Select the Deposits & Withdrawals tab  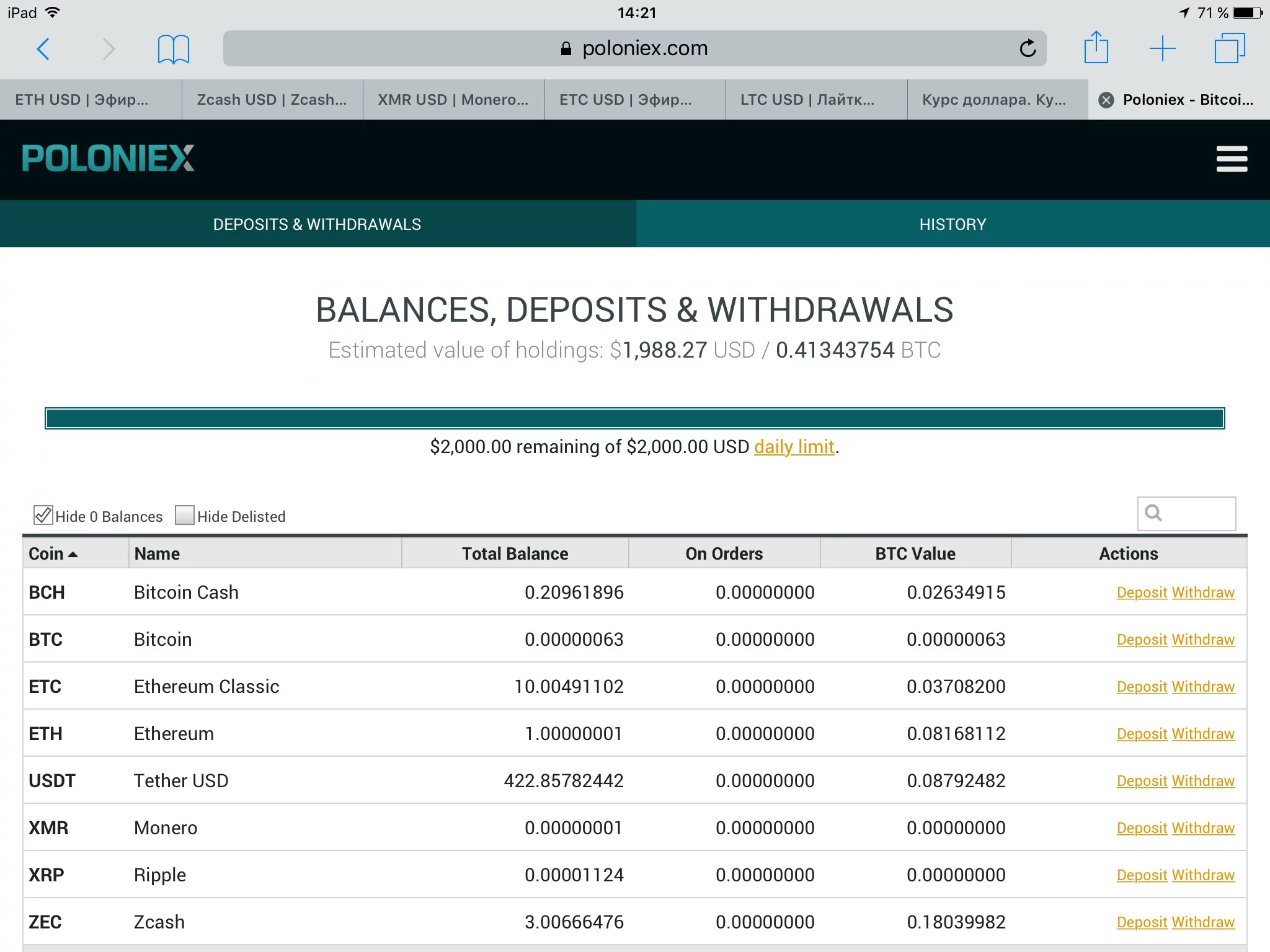click(317, 224)
